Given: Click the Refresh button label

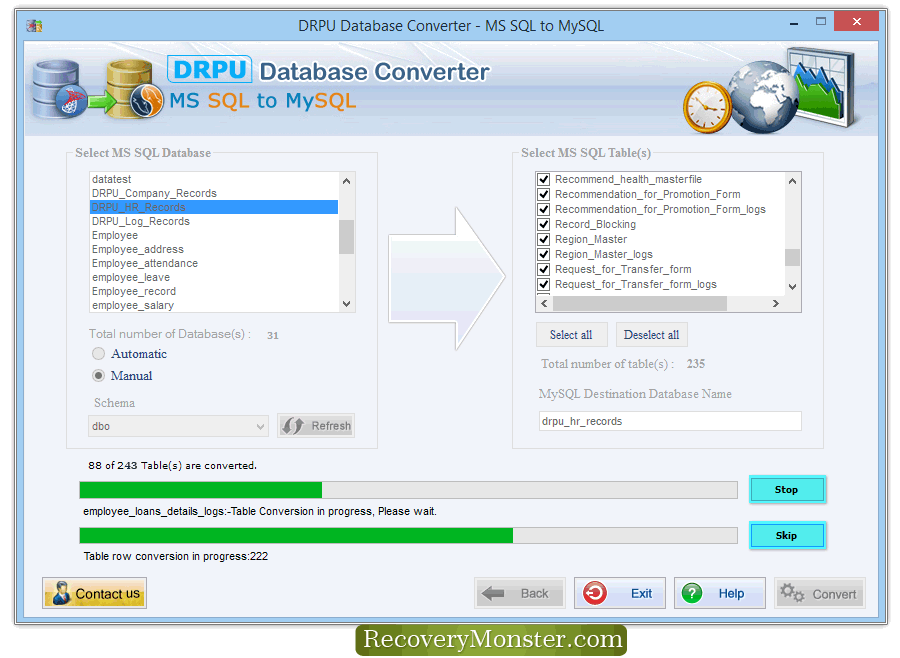Looking at the screenshot, I should (x=331, y=426).
